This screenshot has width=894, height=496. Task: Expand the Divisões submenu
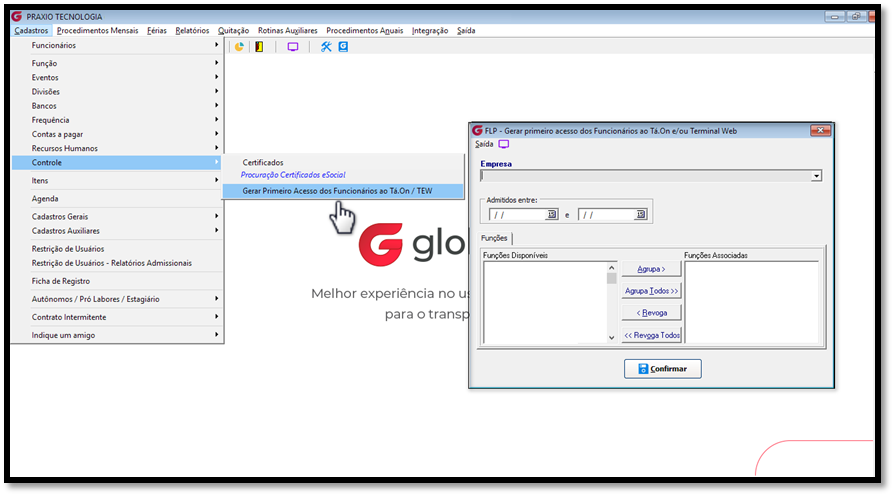coord(217,91)
